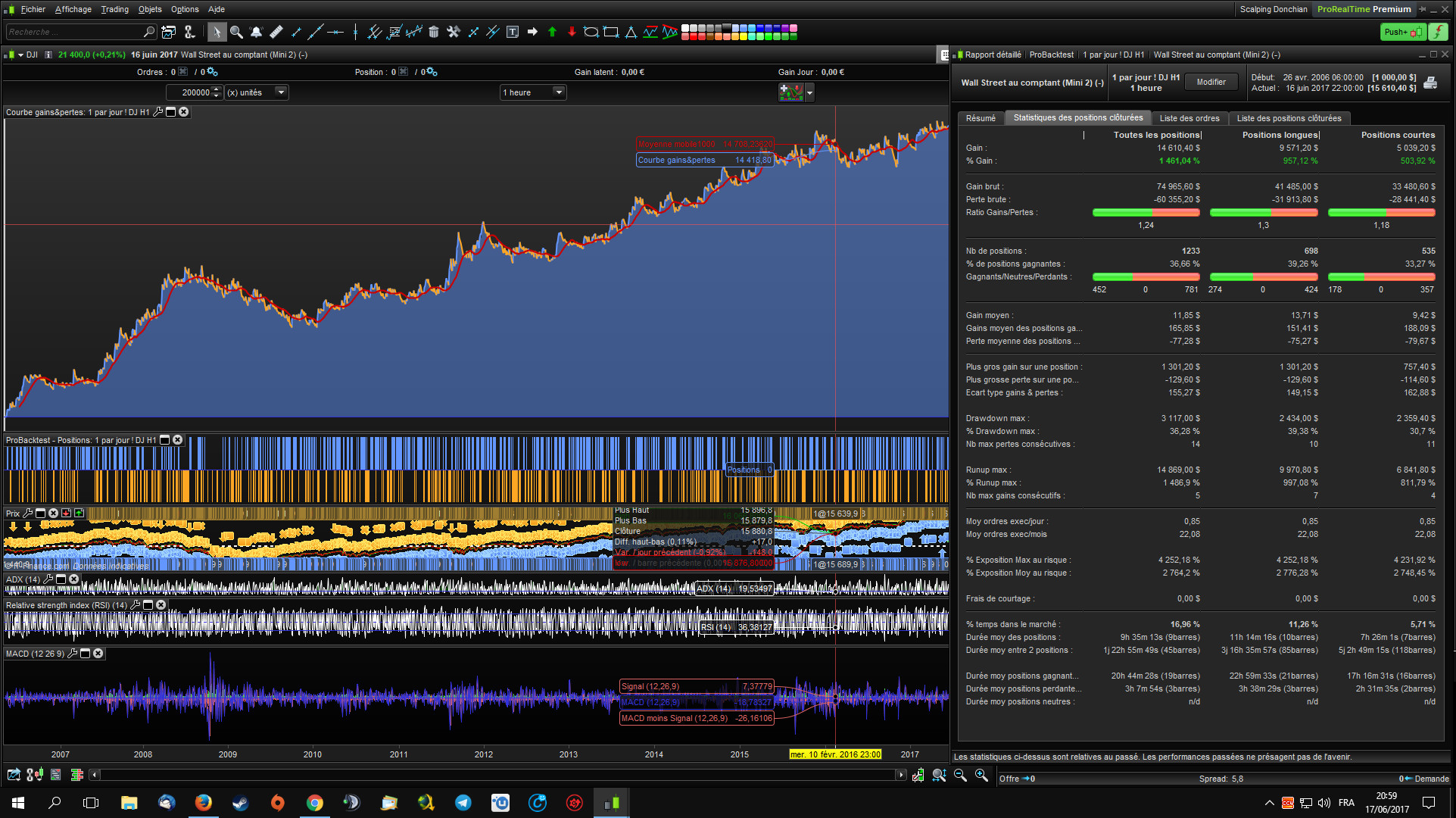Select the ruler measurement tool
Image resolution: width=1456 pixels, height=818 pixels.
pos(276,32)
